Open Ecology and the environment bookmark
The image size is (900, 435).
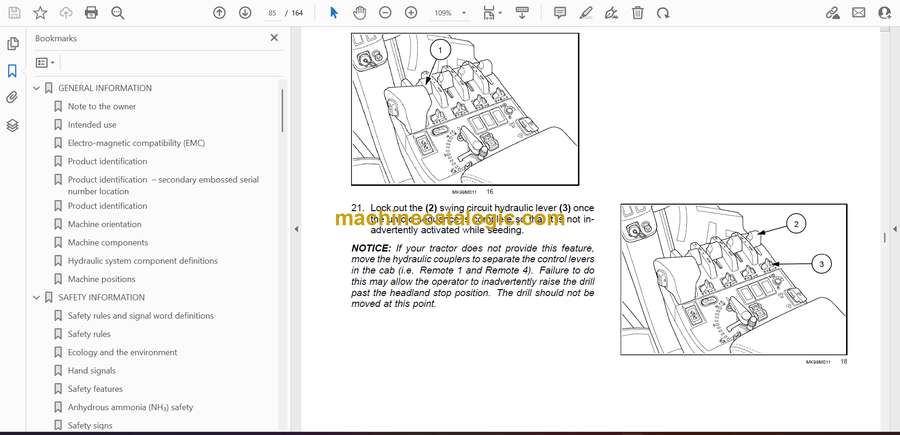[x=122, y=352]
